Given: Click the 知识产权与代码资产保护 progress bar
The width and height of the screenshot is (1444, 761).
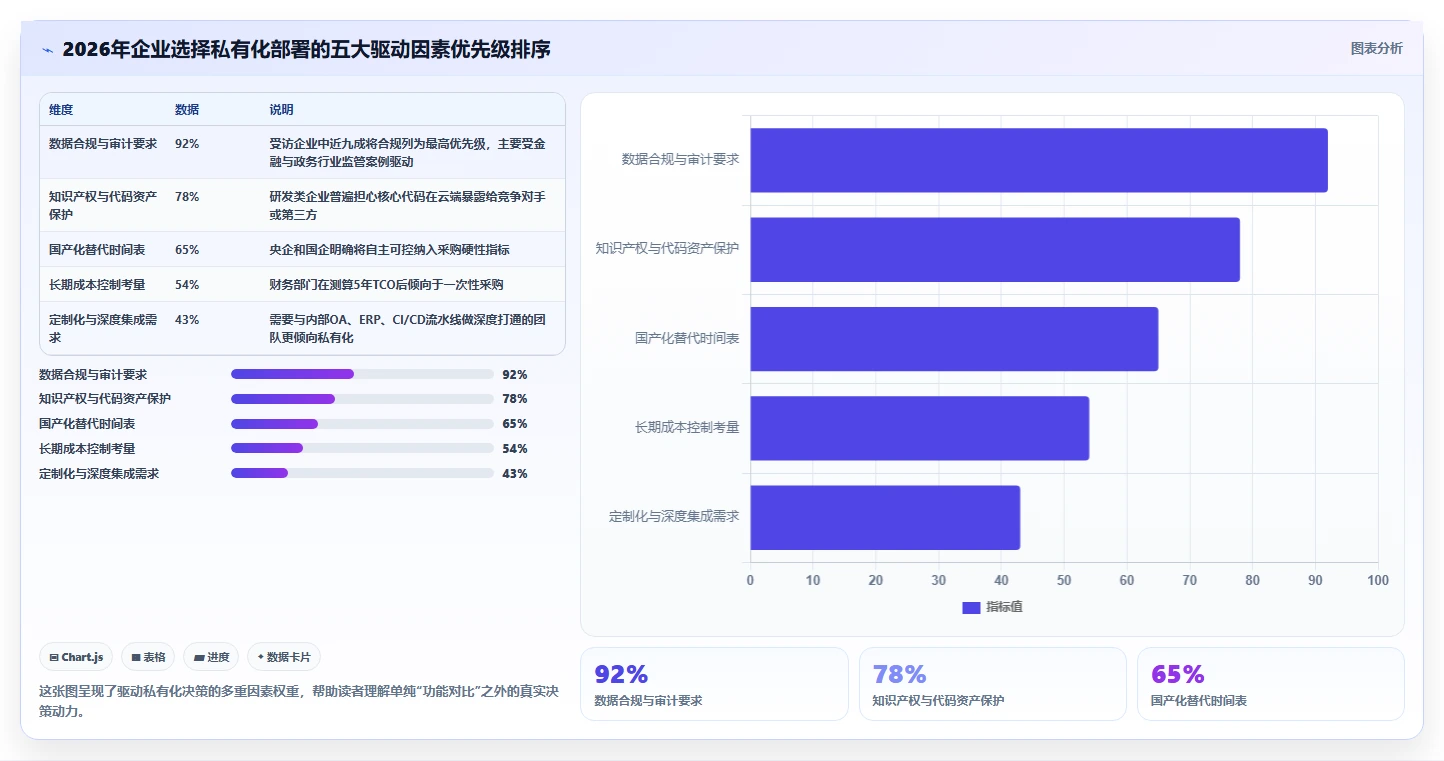Looking at the screenshot, I should (x=362, y=399).
